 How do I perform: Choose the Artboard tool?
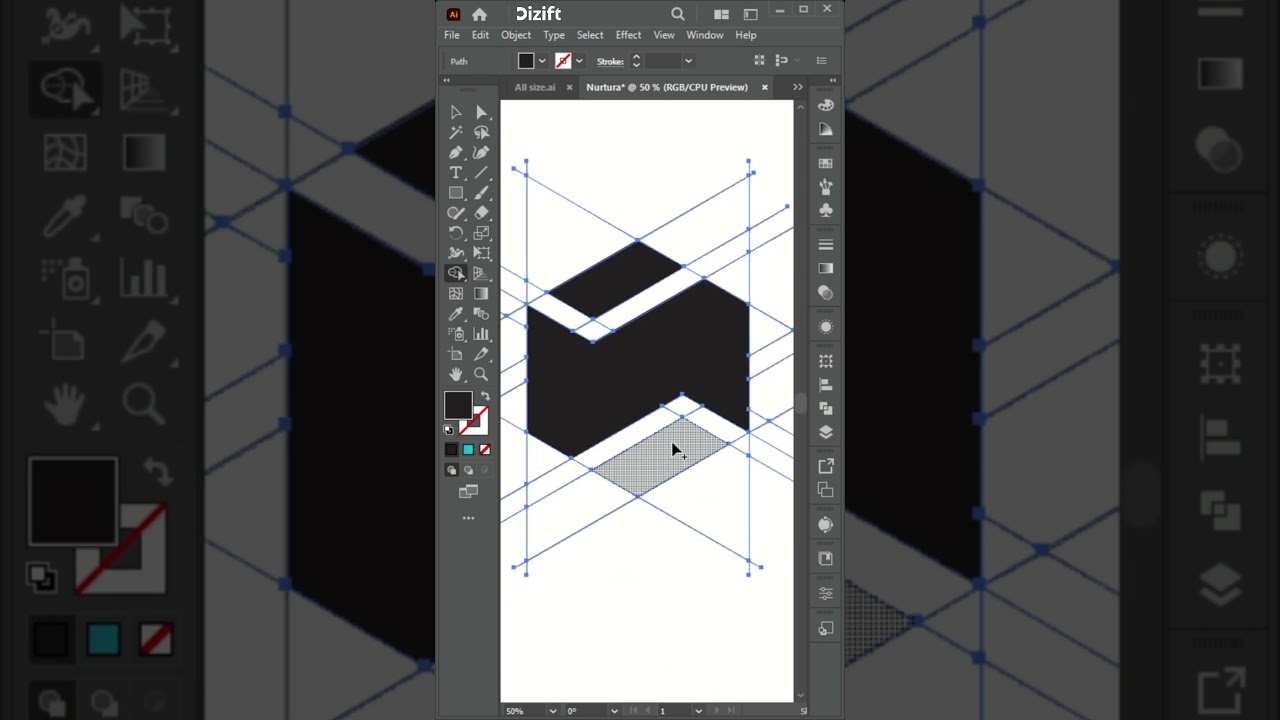click(x=456, y=354)
